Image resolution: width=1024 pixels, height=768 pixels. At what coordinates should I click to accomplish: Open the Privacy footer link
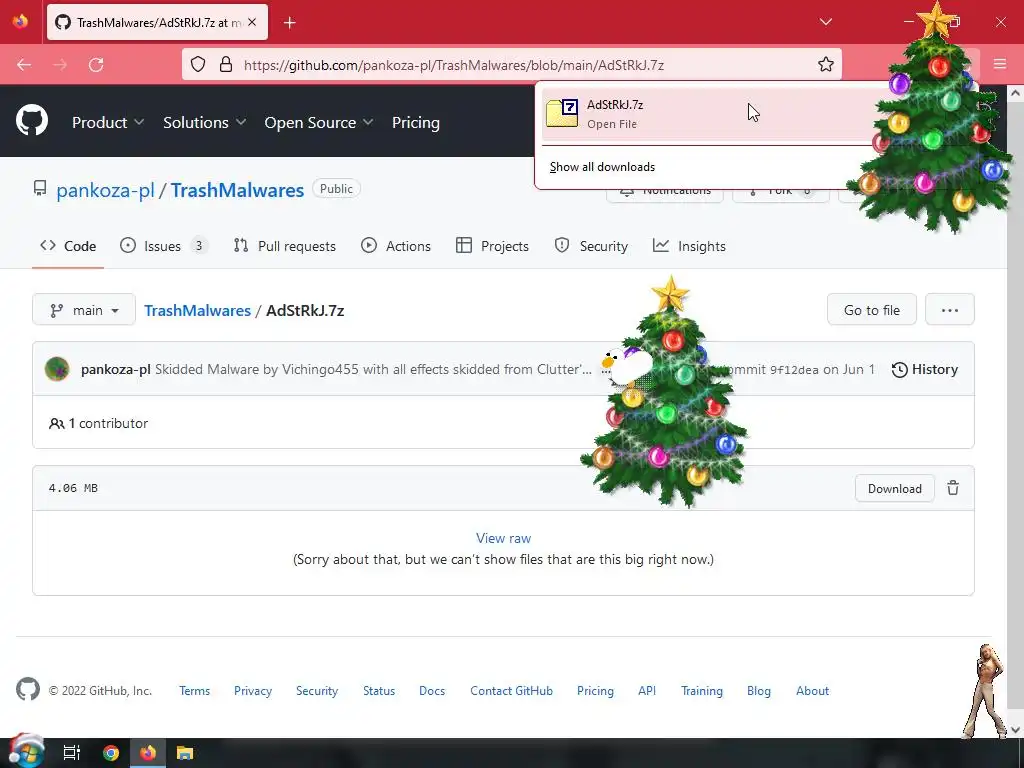(253, 691)
